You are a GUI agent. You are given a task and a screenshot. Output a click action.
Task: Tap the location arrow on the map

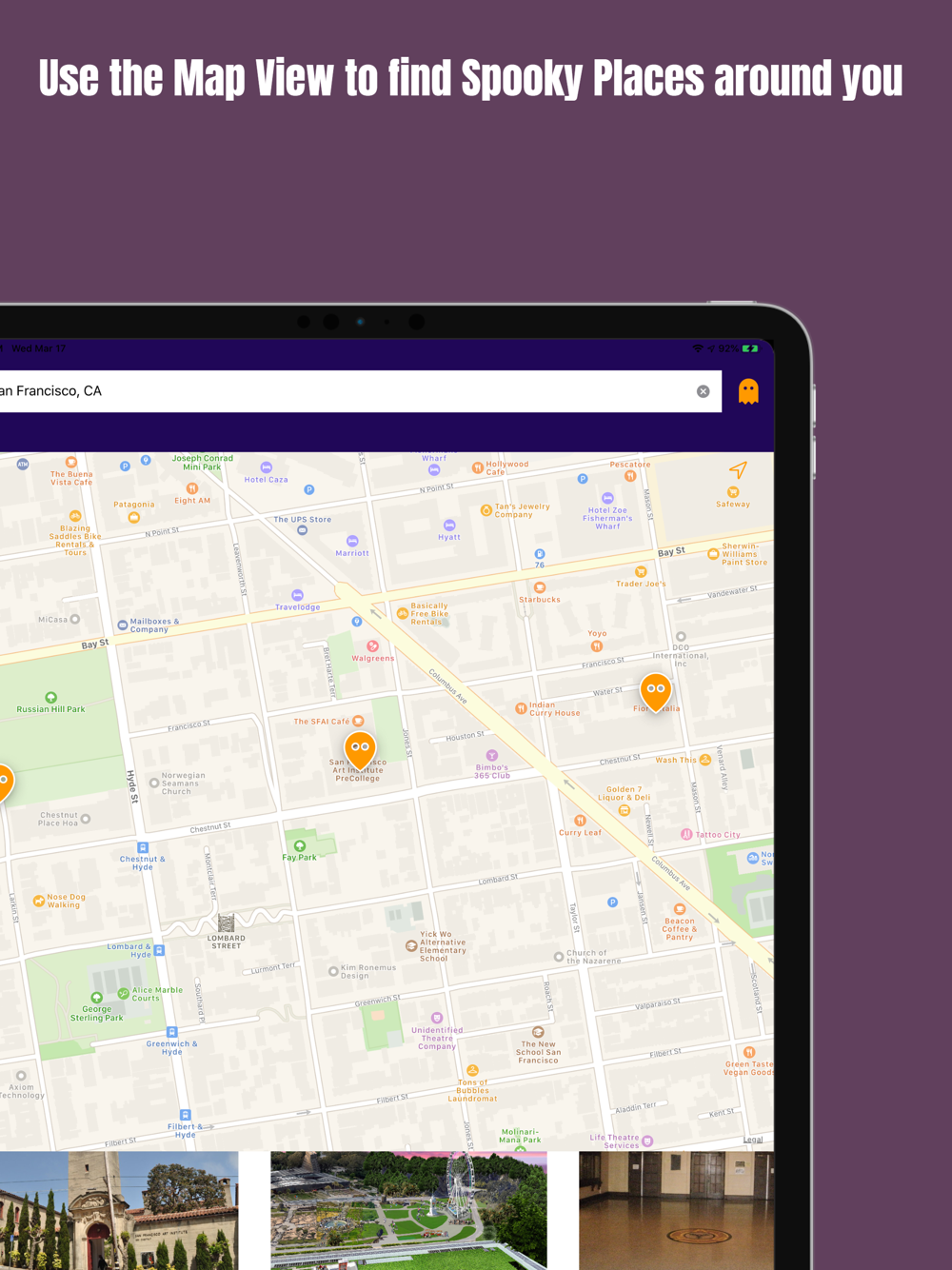click(x=738, y=469)
